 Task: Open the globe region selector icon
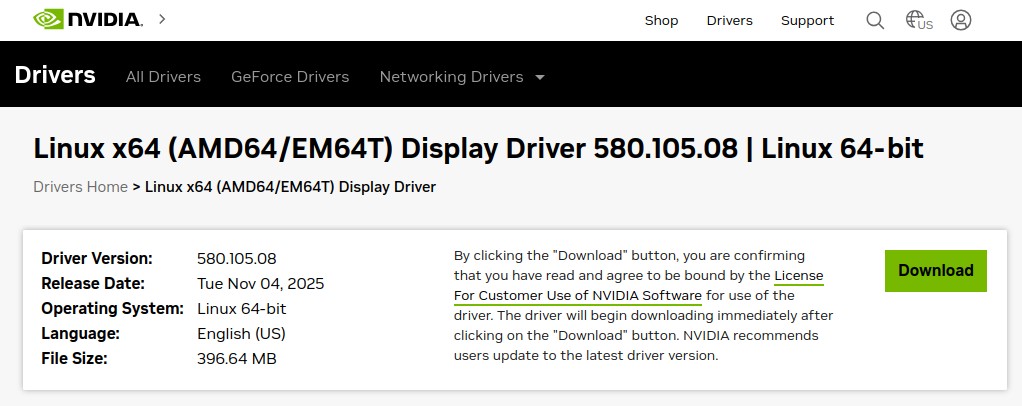(917, 20)
